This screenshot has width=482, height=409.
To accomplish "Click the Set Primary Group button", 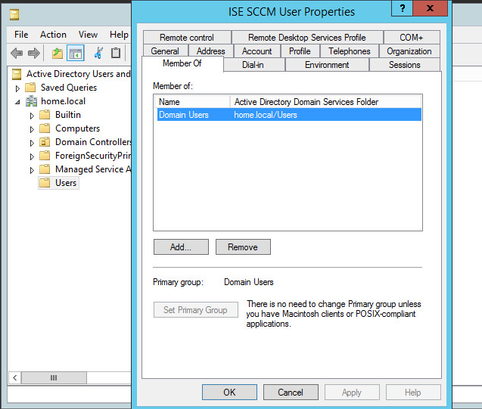I will click(x=196, y=310).
